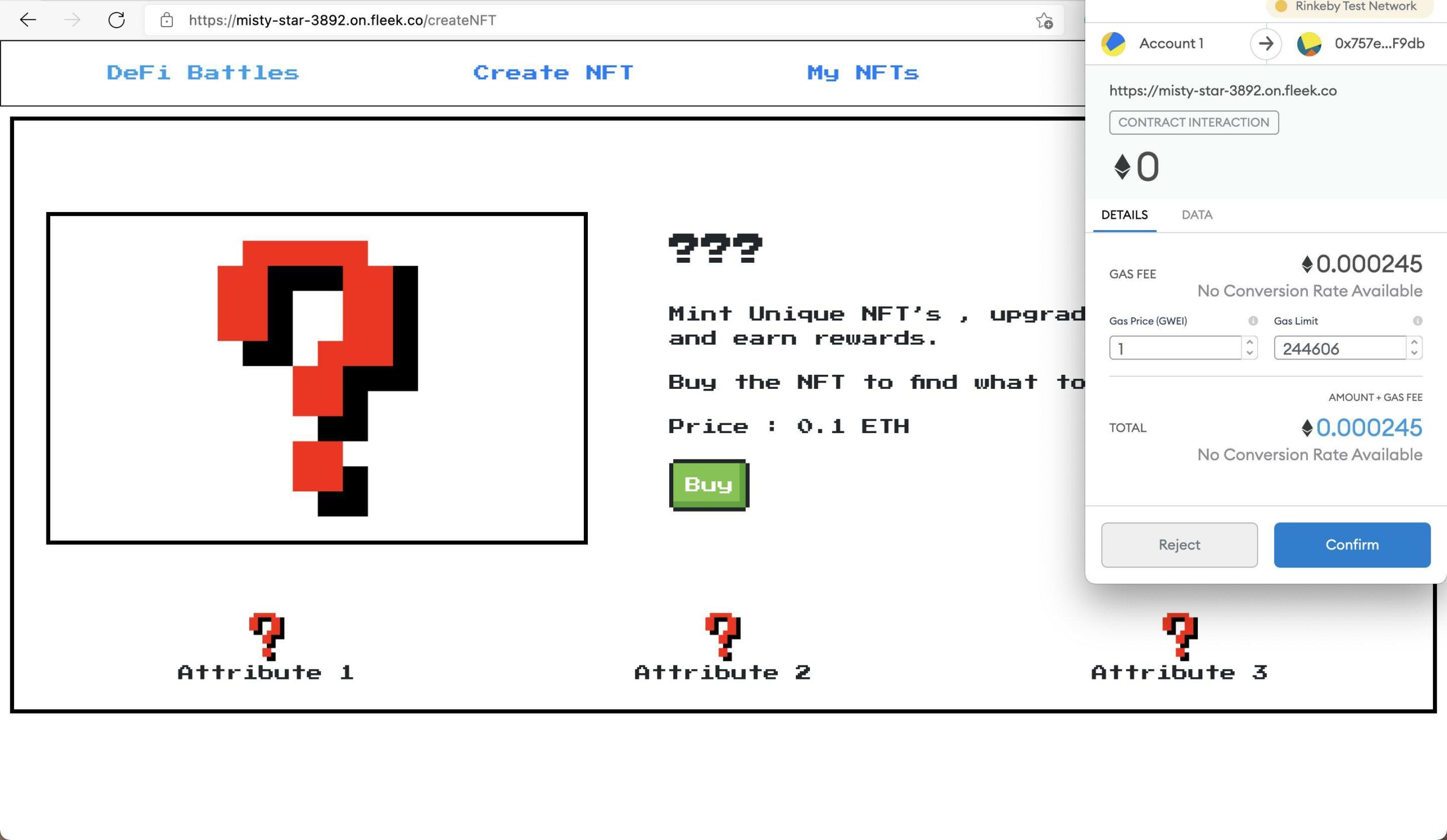Click the Account 1 avatar icon
The image size is (1447, 840).
point(1113,44)
